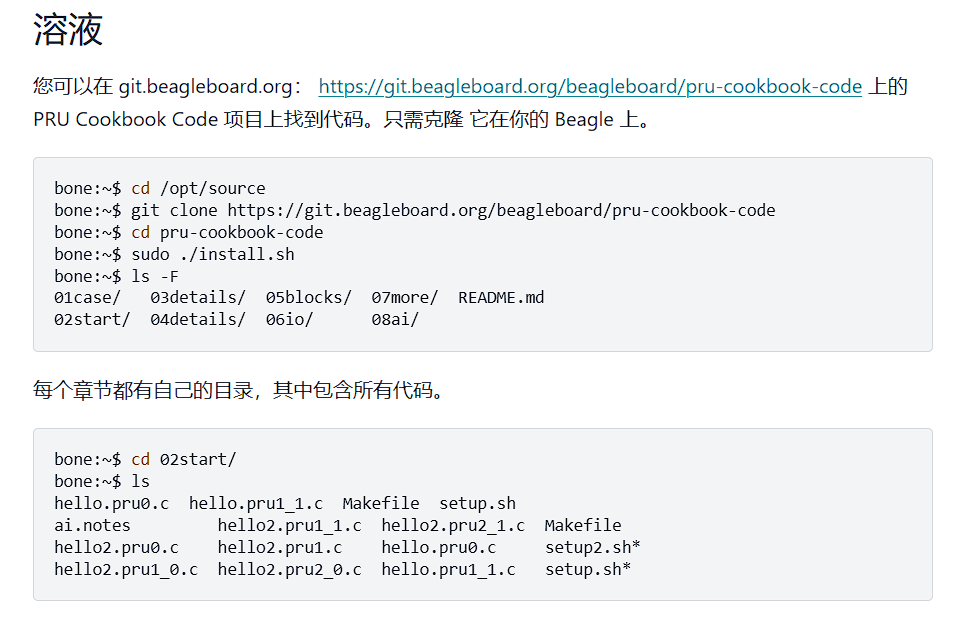Click the 溶液 section heading
The width and height of the screenshot is (955, 617).
click(x=68, y=29)
